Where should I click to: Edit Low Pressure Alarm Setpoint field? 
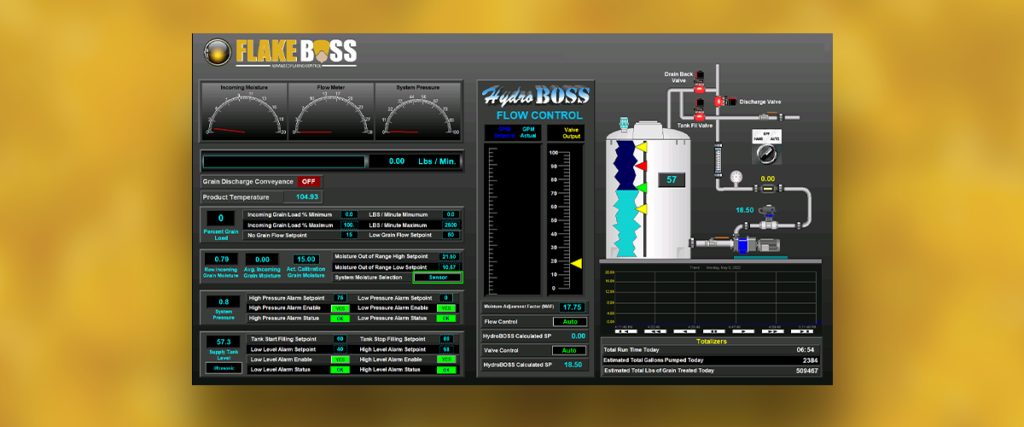[x=446, y=298]
